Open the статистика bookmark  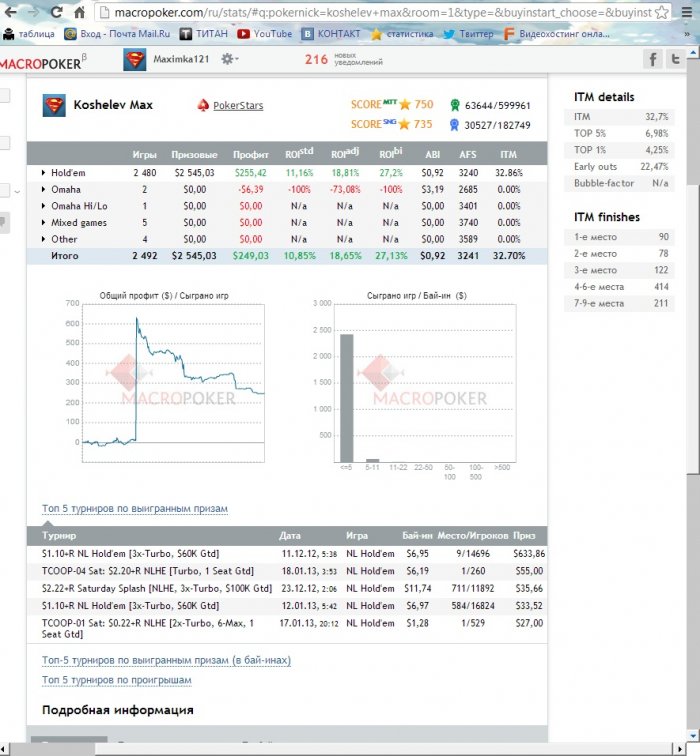click(x=402, y=34)
